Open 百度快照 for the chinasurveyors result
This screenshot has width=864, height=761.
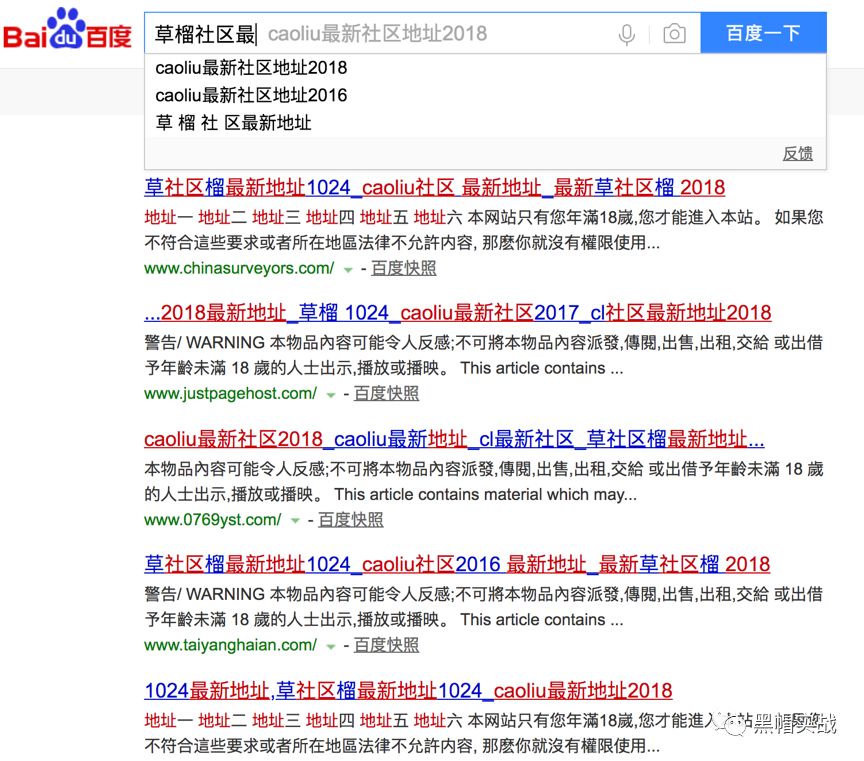coord(403,268)
